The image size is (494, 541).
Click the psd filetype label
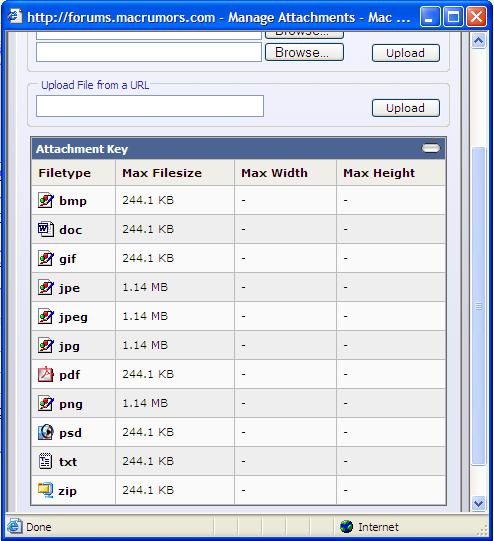coord(70,432)
